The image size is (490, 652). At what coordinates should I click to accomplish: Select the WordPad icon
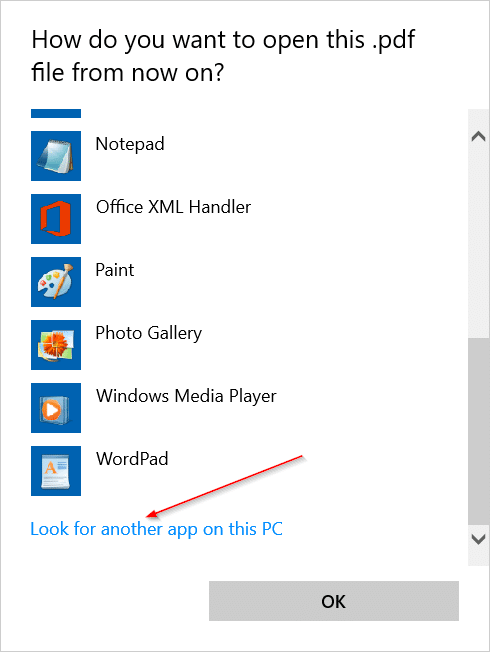[56, 471]
